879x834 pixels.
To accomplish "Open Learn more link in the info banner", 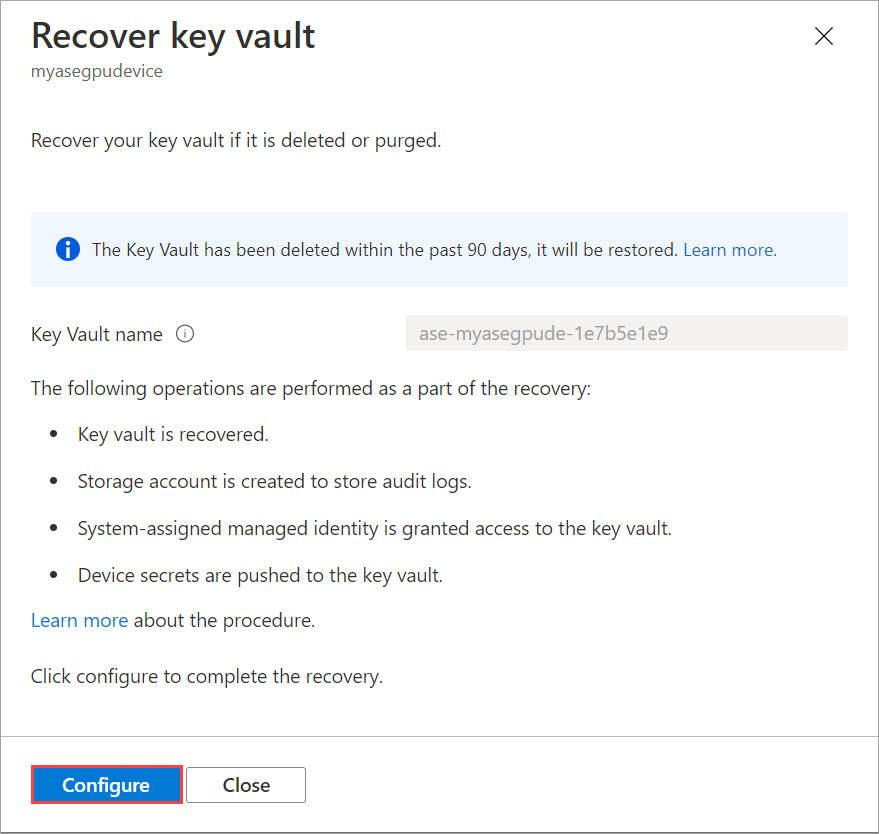I will [x=728, y=250].
